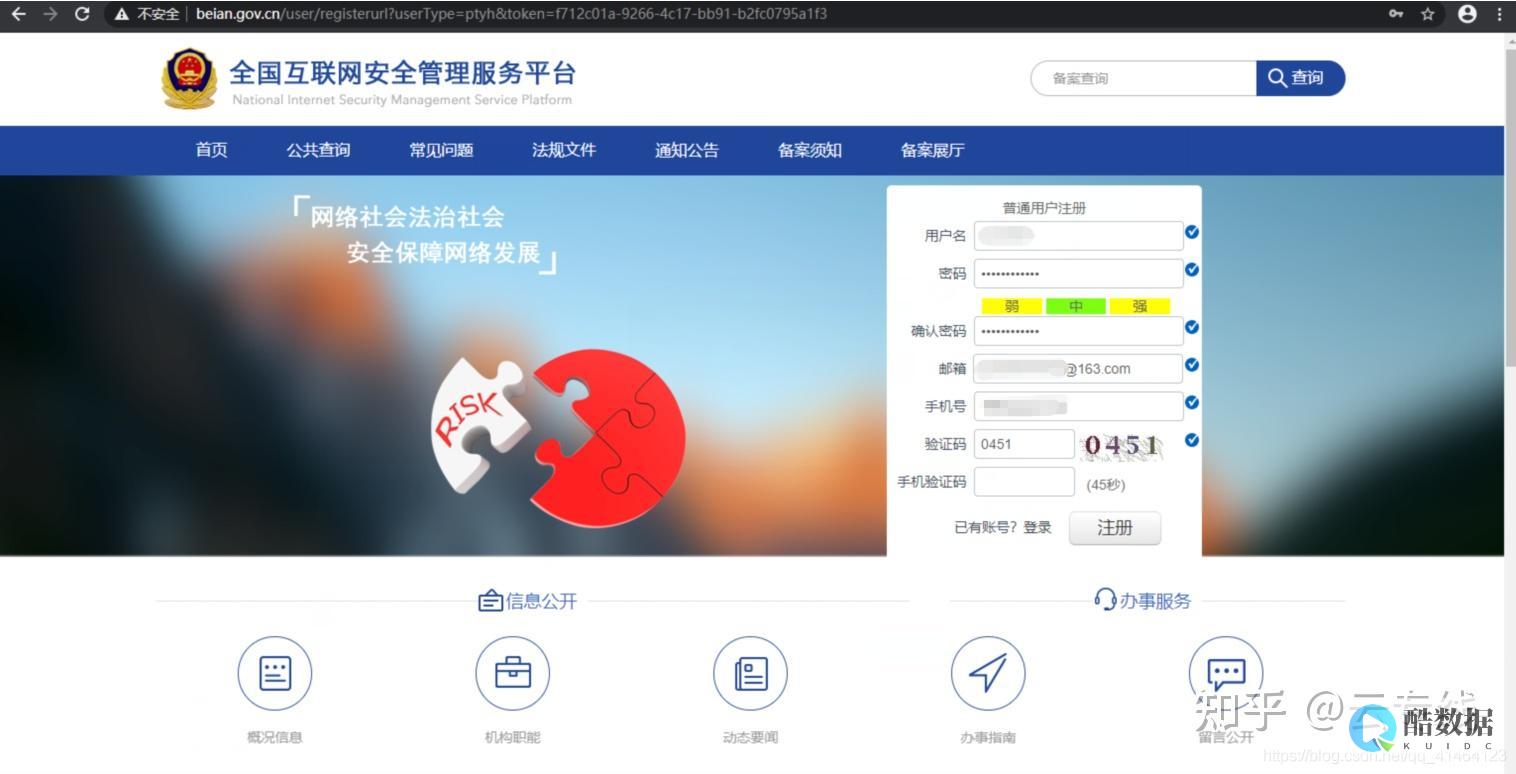
Task: Open 法规文件 in the navigation bar
Action: 564,150
